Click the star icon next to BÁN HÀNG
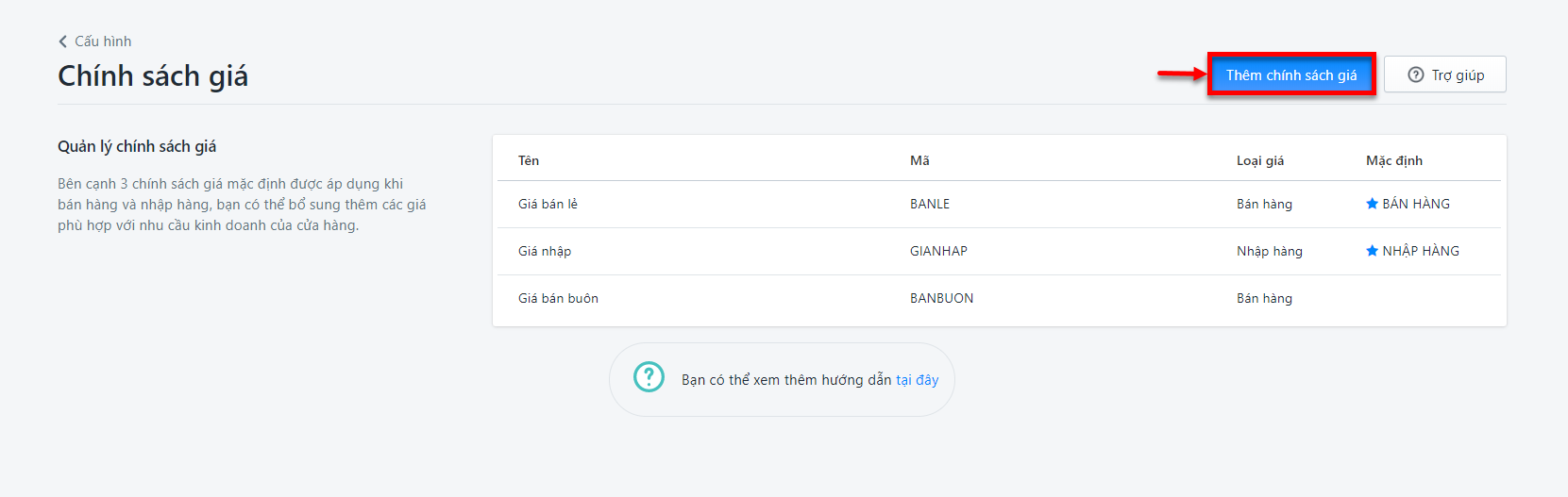1568x497 pixels. pyautogui.click(x=1372, y=204)
